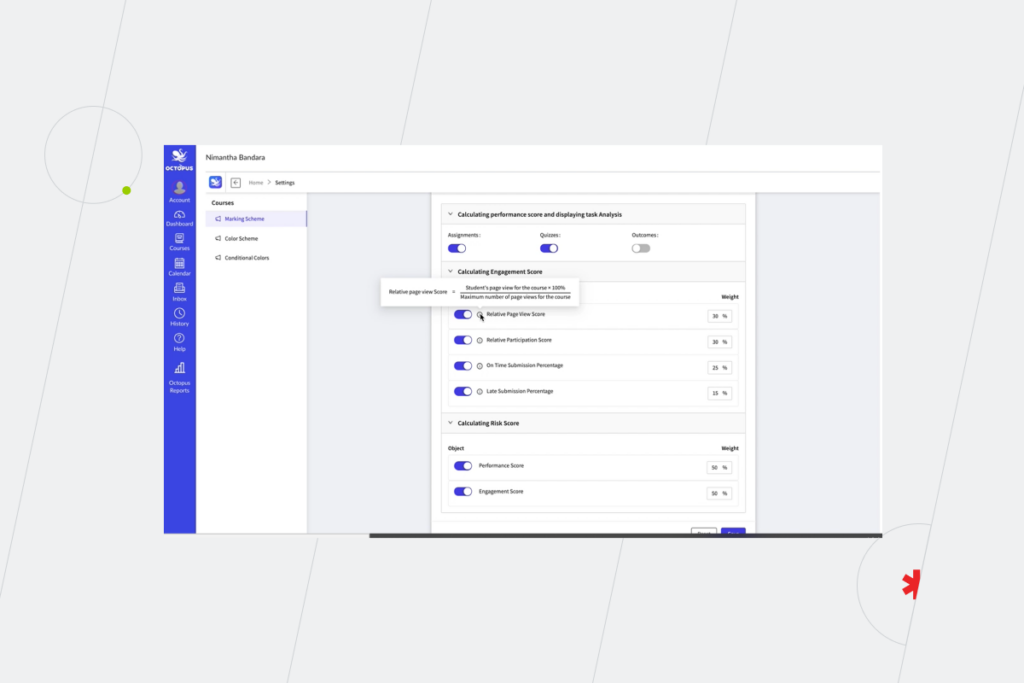This screenshot has width=1024, height=683.
Task: Select Color Scheme in Courses menu
Action: pos(240,238)
